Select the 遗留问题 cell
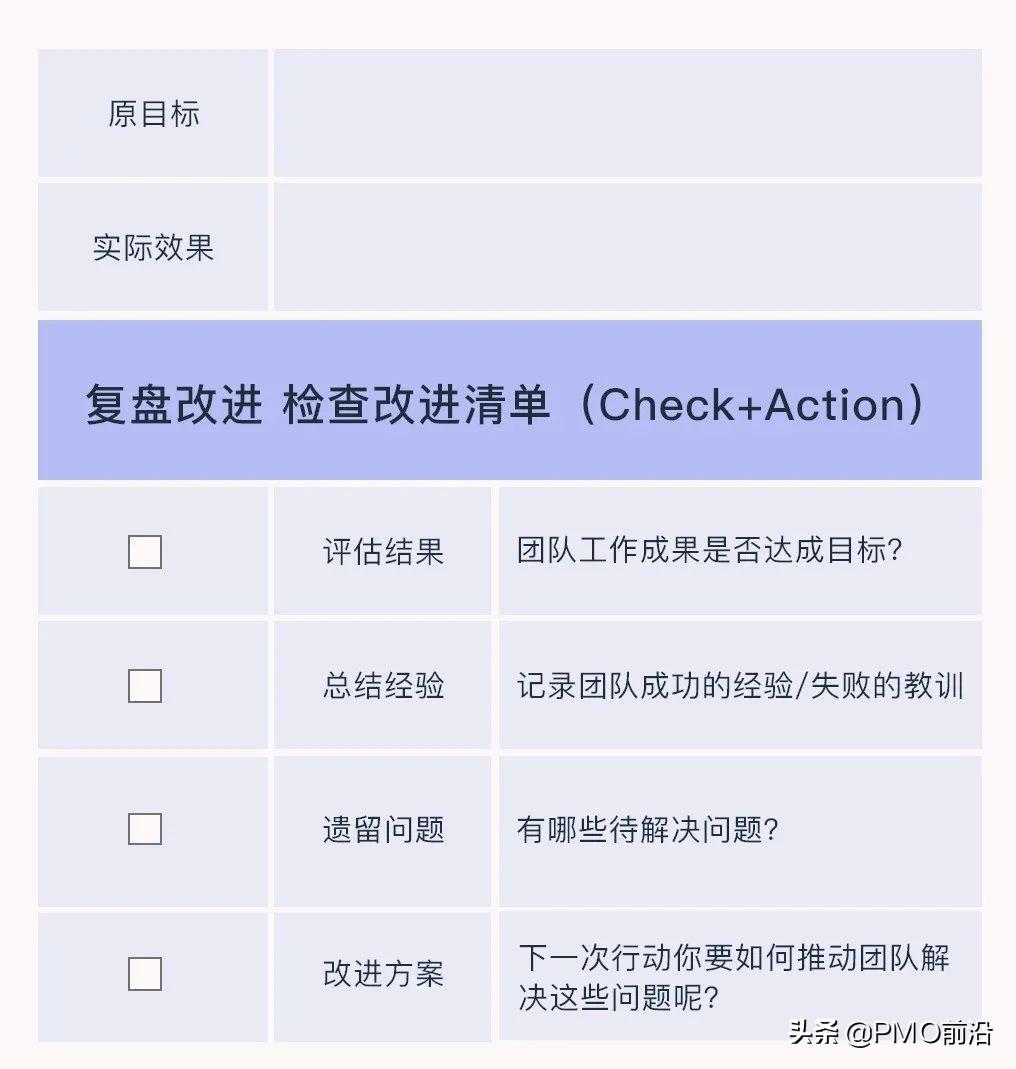Viewport: 1016px width, 1069px height. 383,831
